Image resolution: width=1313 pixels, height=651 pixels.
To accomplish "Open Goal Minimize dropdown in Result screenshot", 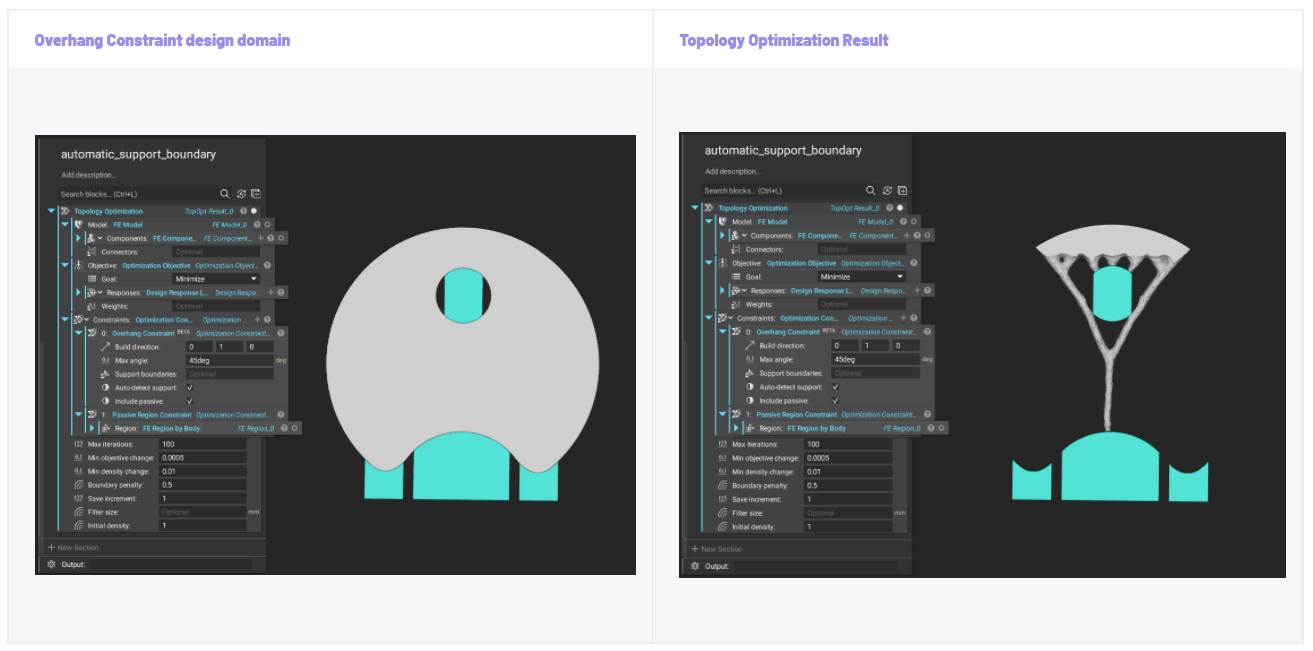I will point(861,276).
